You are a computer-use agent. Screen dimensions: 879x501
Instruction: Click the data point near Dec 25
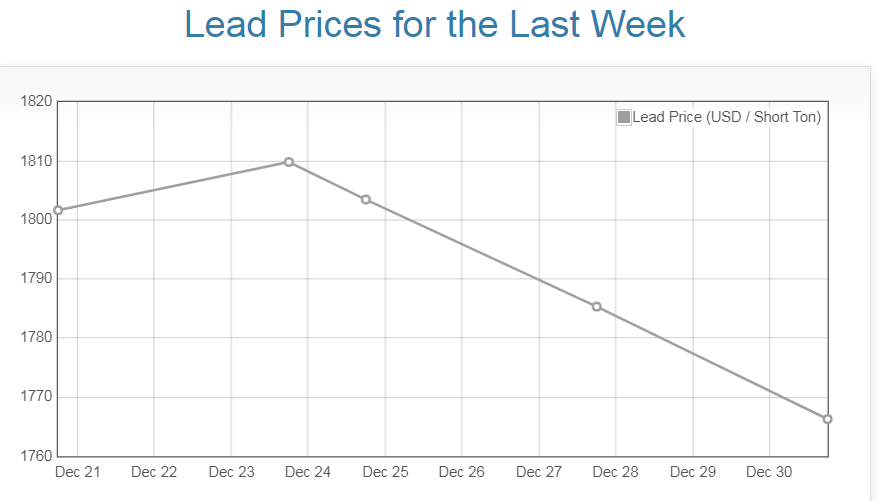tap(366, 200)
